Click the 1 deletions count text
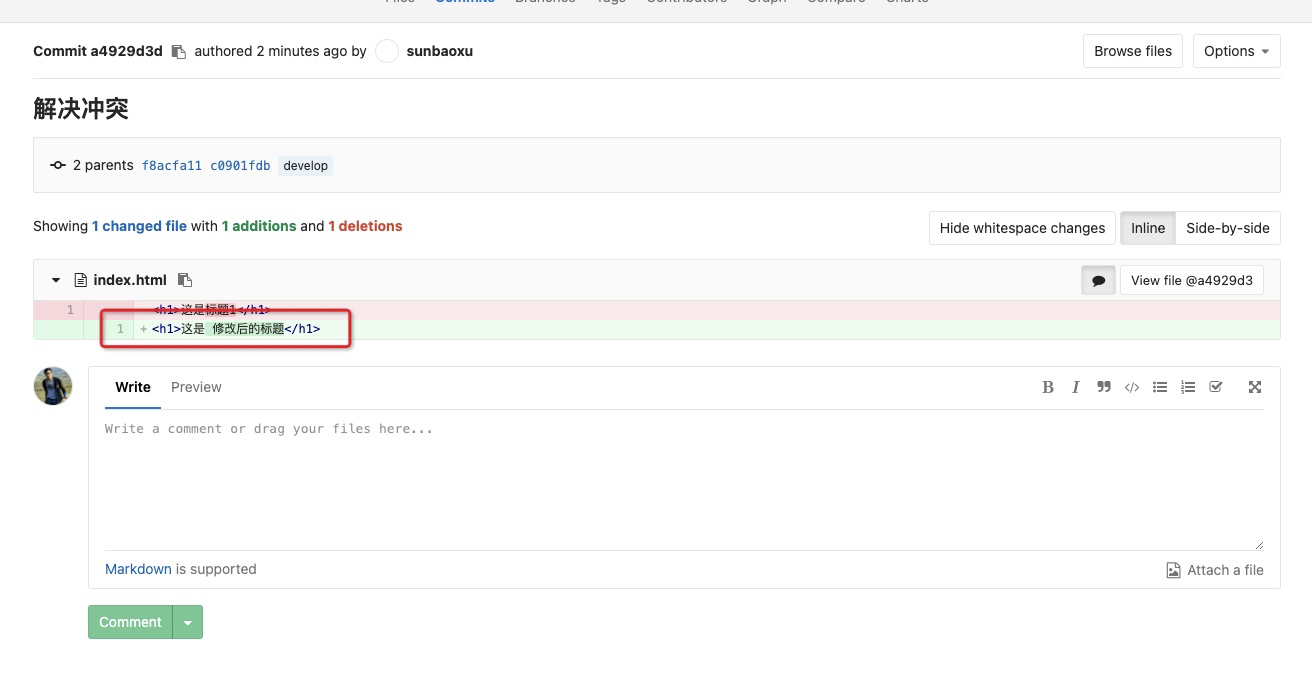Viewport: 1312px width, 673px height. point(365,226)
